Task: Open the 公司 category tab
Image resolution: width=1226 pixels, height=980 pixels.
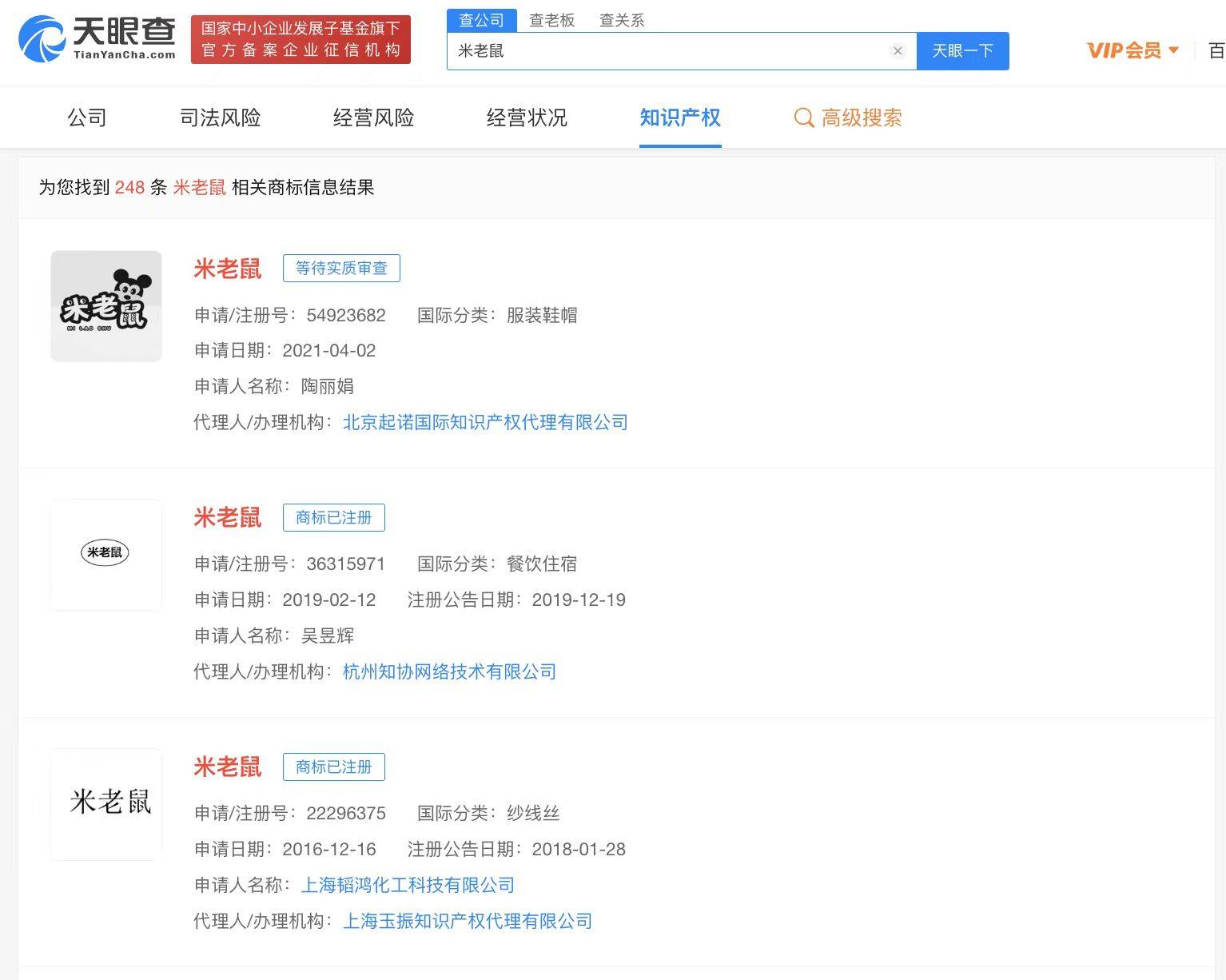Action: [87, 118]
